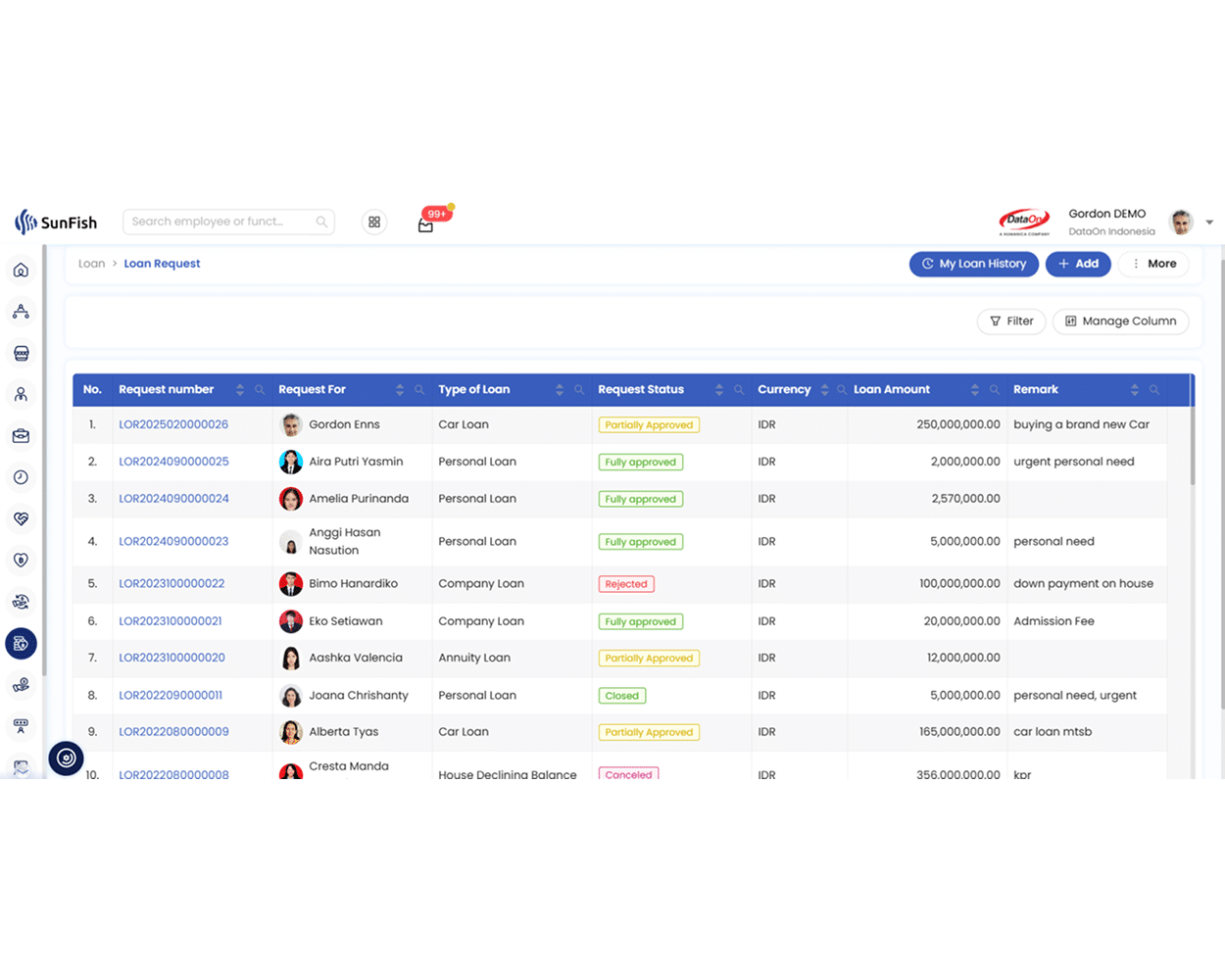Open the Time management clock icon in sidebar
This screenshot has height=980, width=1225.
(x=21, y=477)
